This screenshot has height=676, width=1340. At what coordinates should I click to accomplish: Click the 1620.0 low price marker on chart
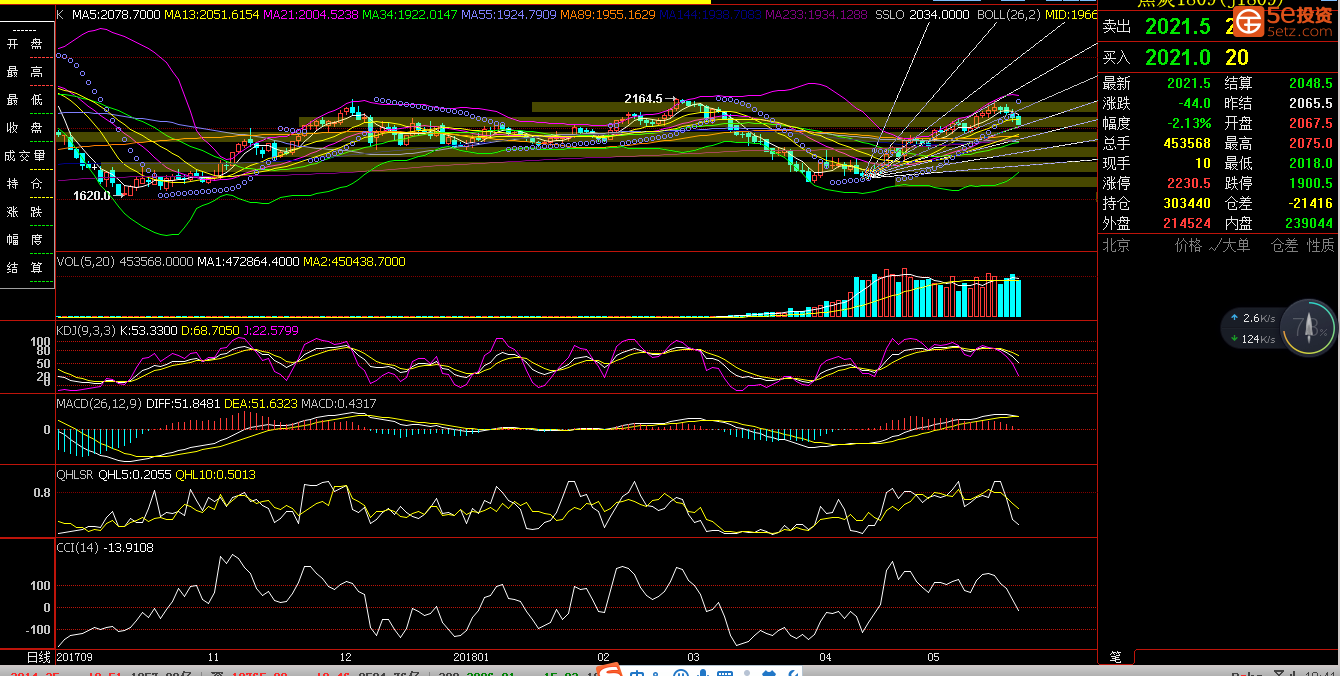coord(92,196)
